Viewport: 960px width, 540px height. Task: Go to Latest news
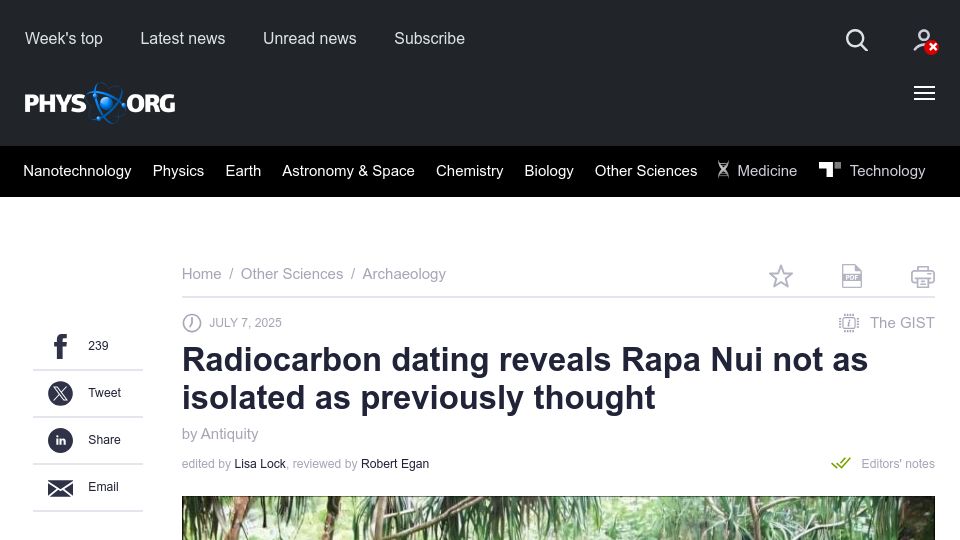tap(182, 39)
